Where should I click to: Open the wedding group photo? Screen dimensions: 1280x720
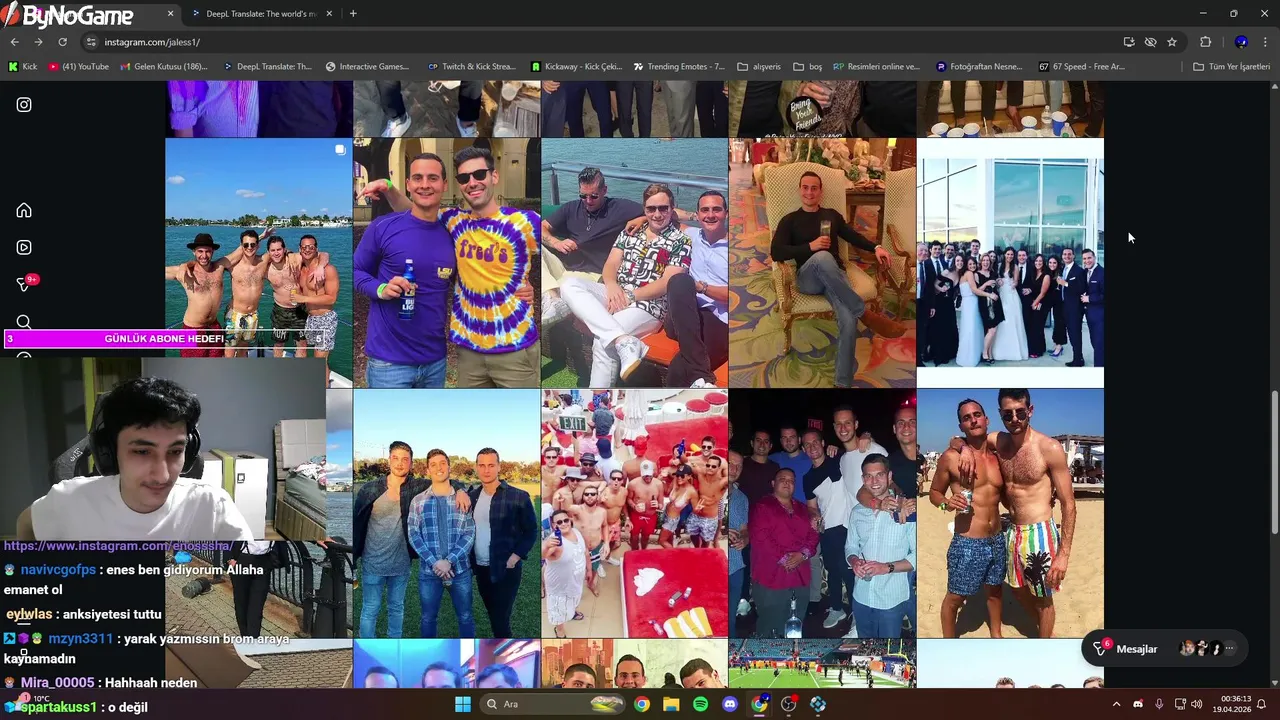[1010, 263]
